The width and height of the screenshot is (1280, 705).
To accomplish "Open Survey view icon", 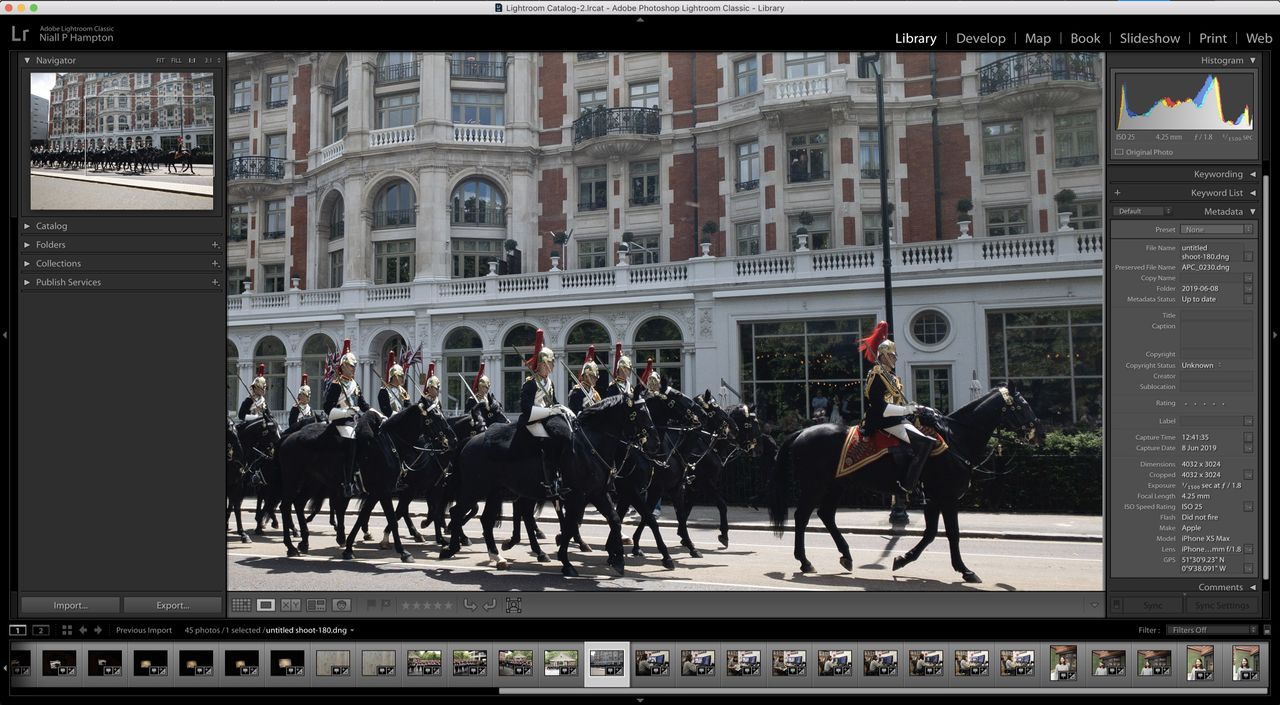I will point(316,605).
